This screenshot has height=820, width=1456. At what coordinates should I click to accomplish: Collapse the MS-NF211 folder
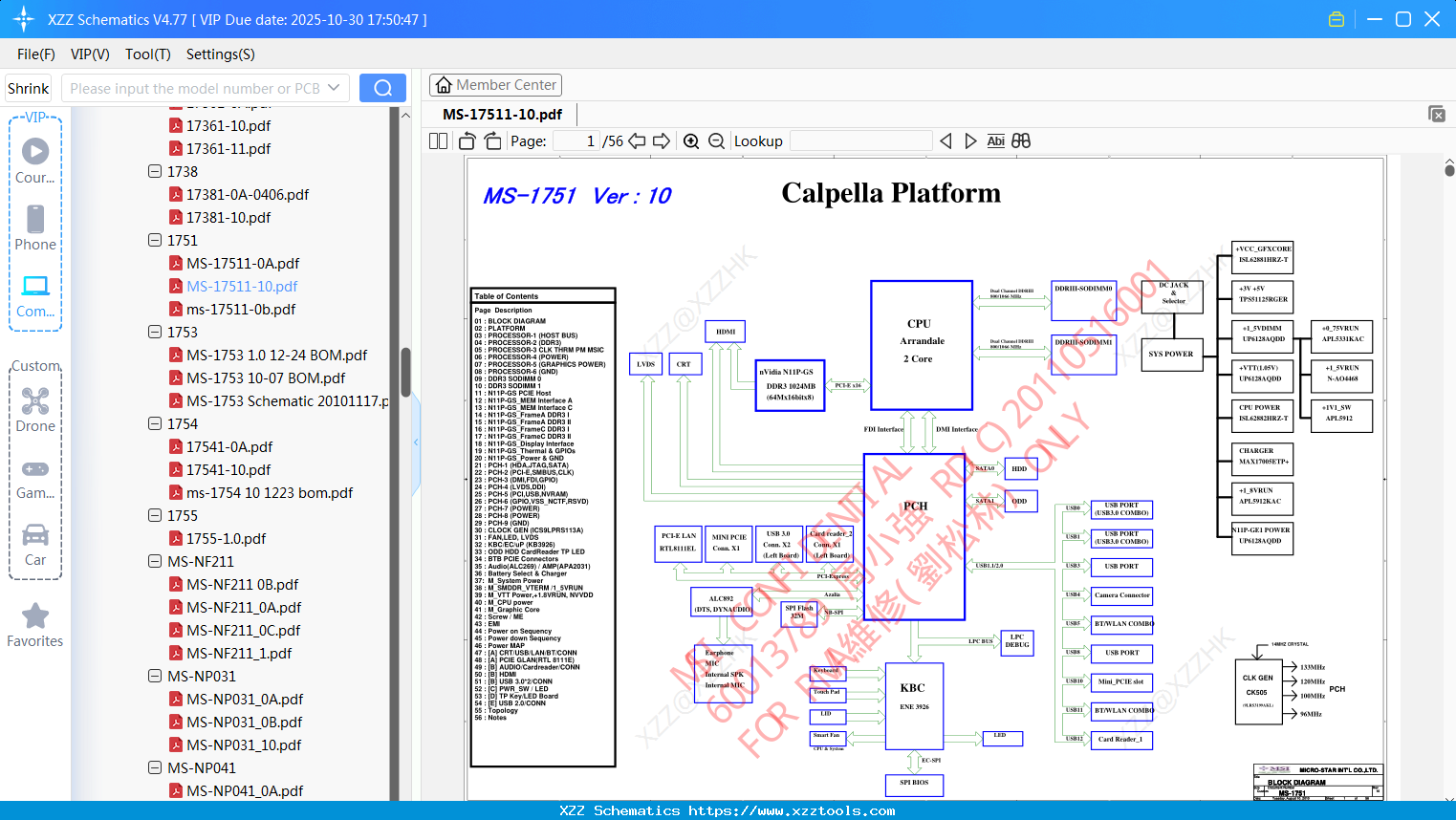coord(155,561)
